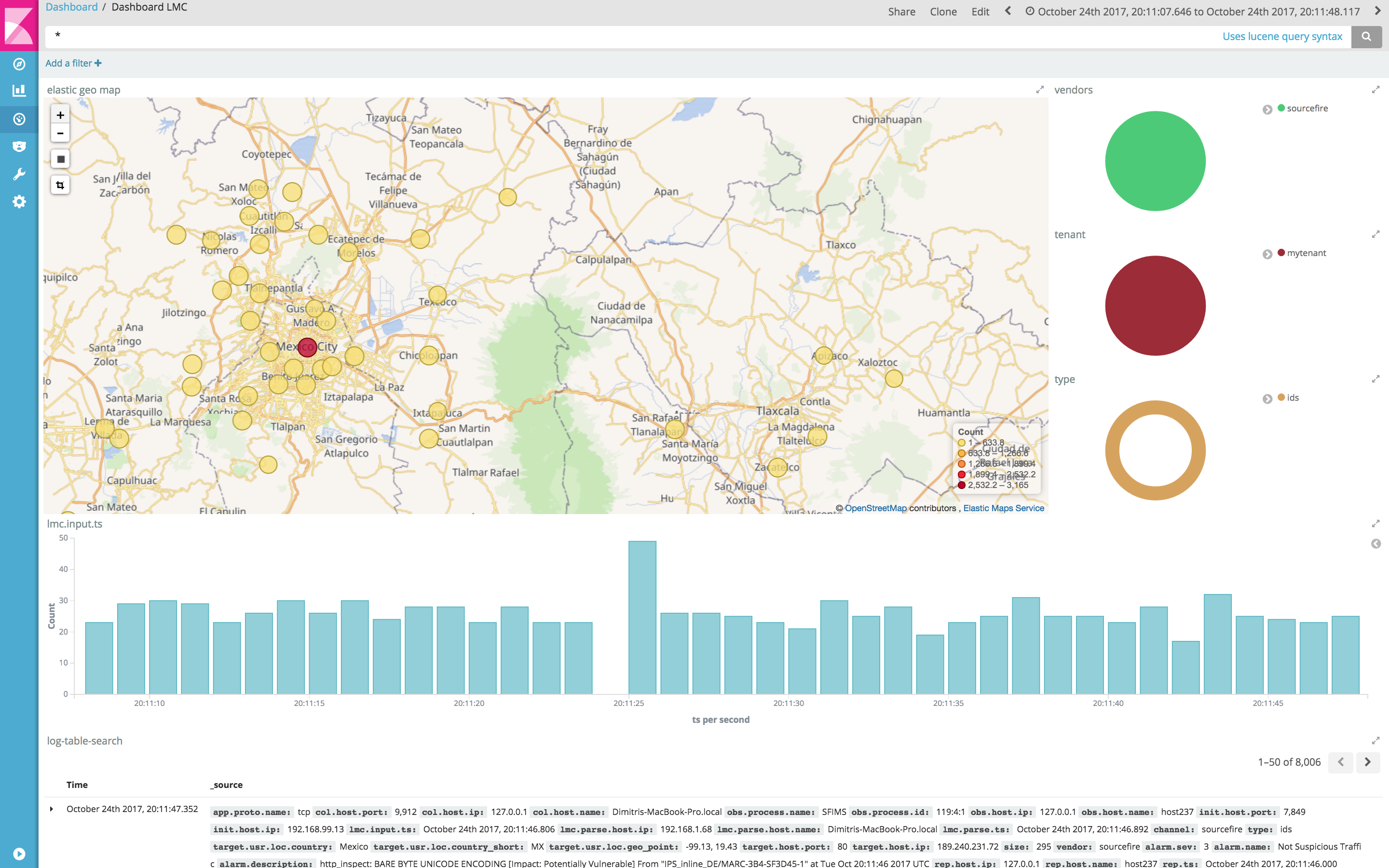Select the draw rectangle map tool
This screenshot has height=868, width=1389.
[x=60, y=159]
